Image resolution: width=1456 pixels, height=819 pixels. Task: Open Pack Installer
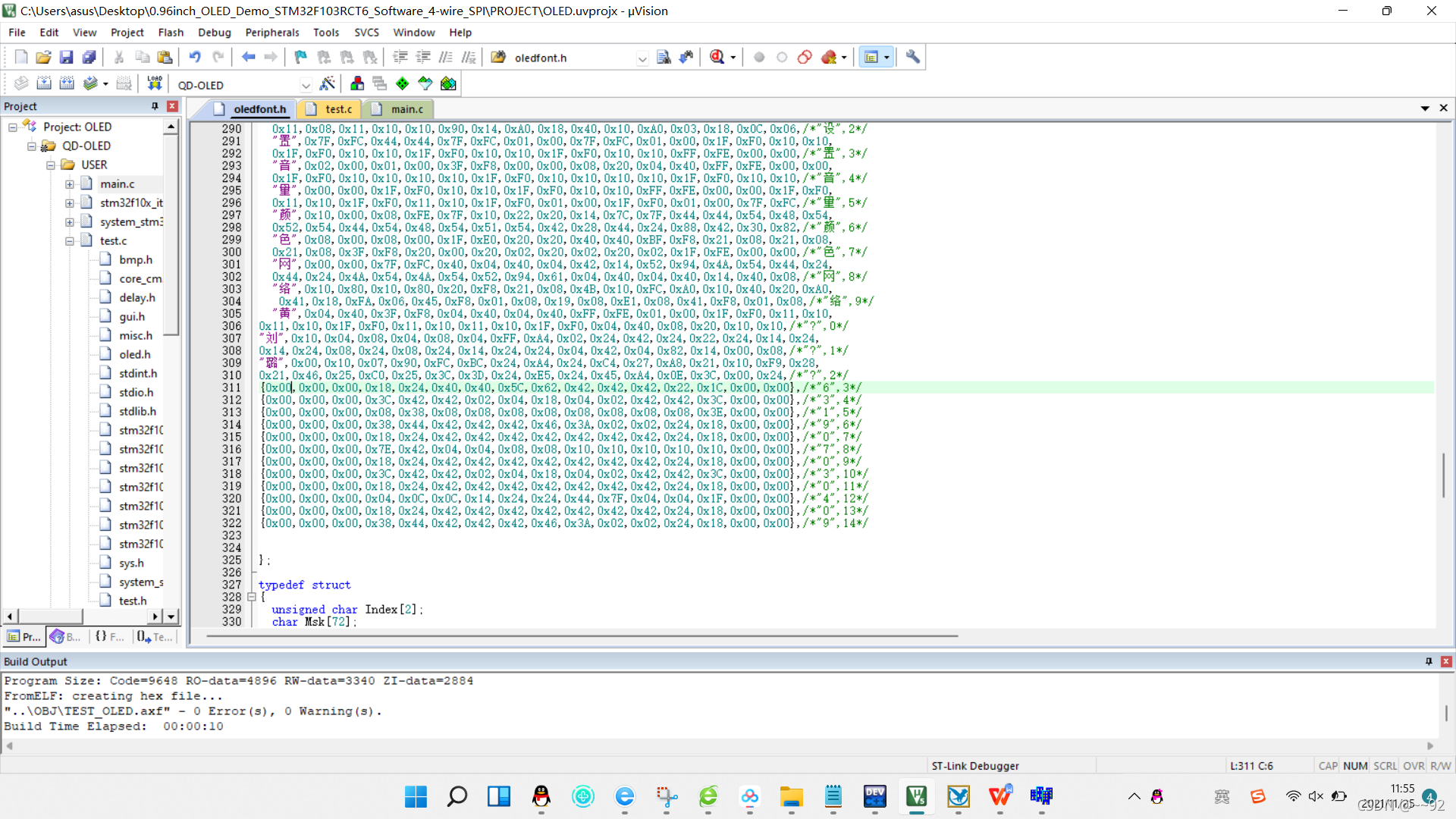(448, 84)
